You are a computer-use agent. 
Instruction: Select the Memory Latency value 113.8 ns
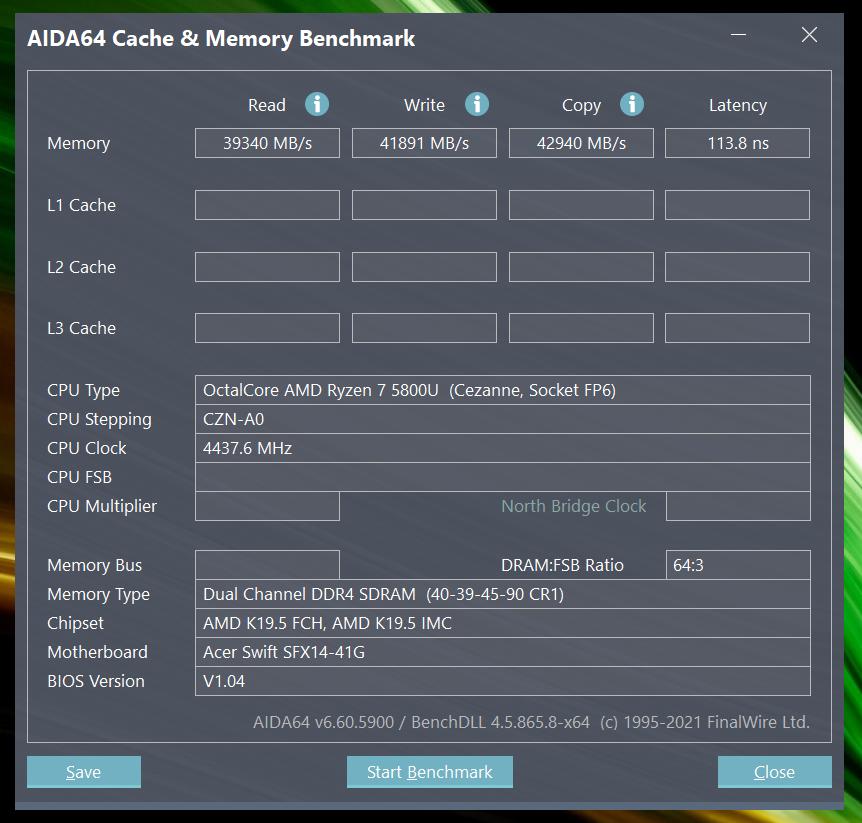737,142
